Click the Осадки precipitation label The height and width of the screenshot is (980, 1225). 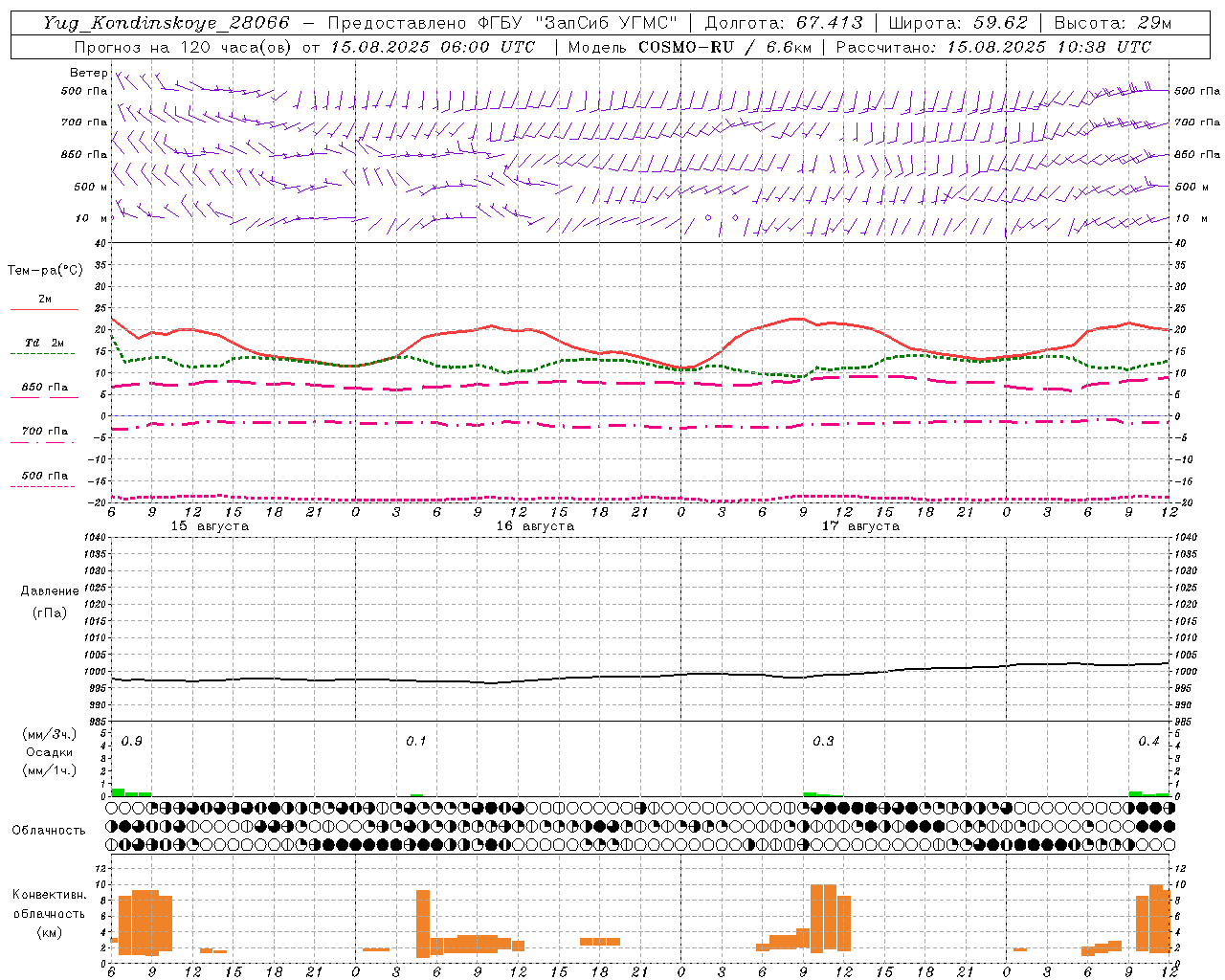[x=50, y=752]
